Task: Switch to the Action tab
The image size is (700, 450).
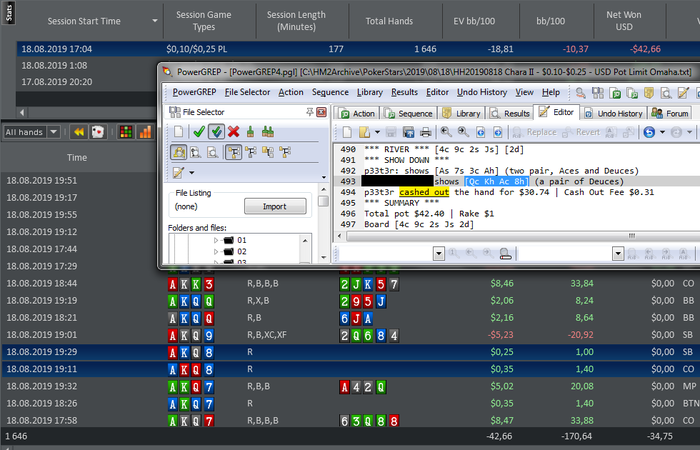Action: (x=357, y=113)
